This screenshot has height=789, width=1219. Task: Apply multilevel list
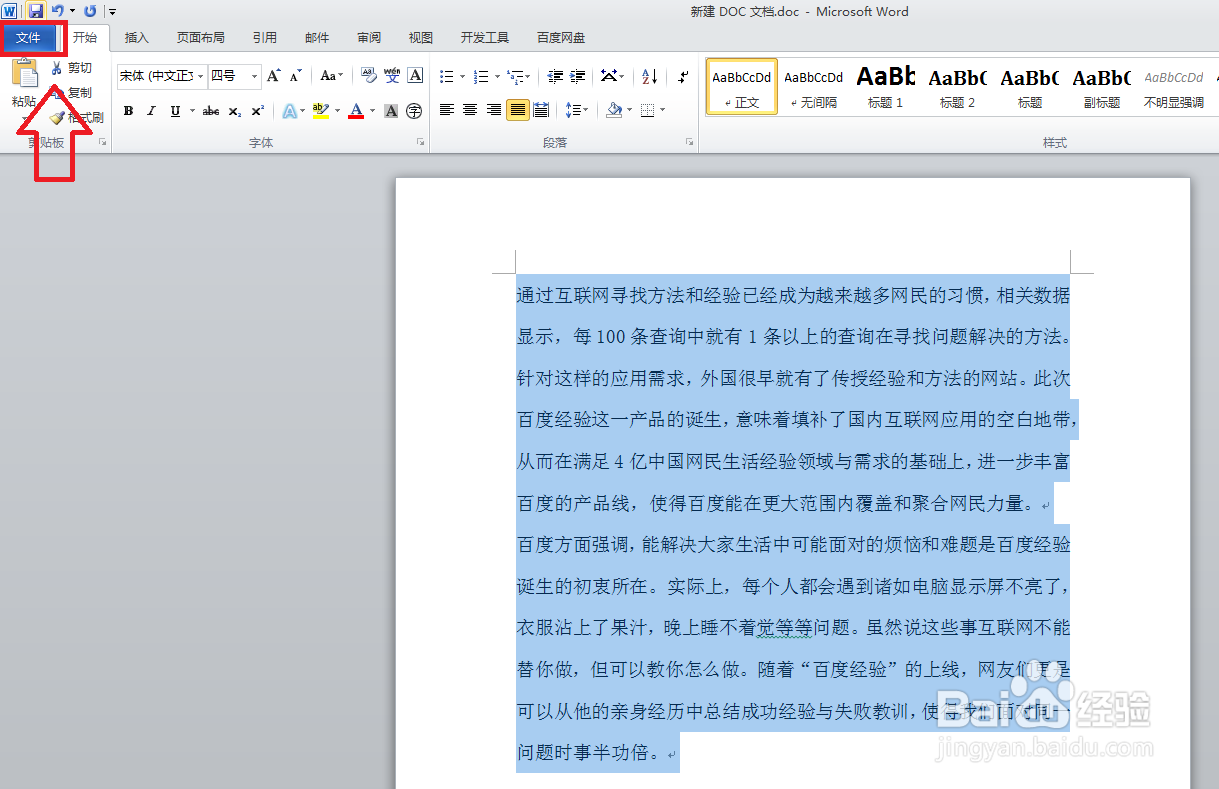tap(517, 76)
